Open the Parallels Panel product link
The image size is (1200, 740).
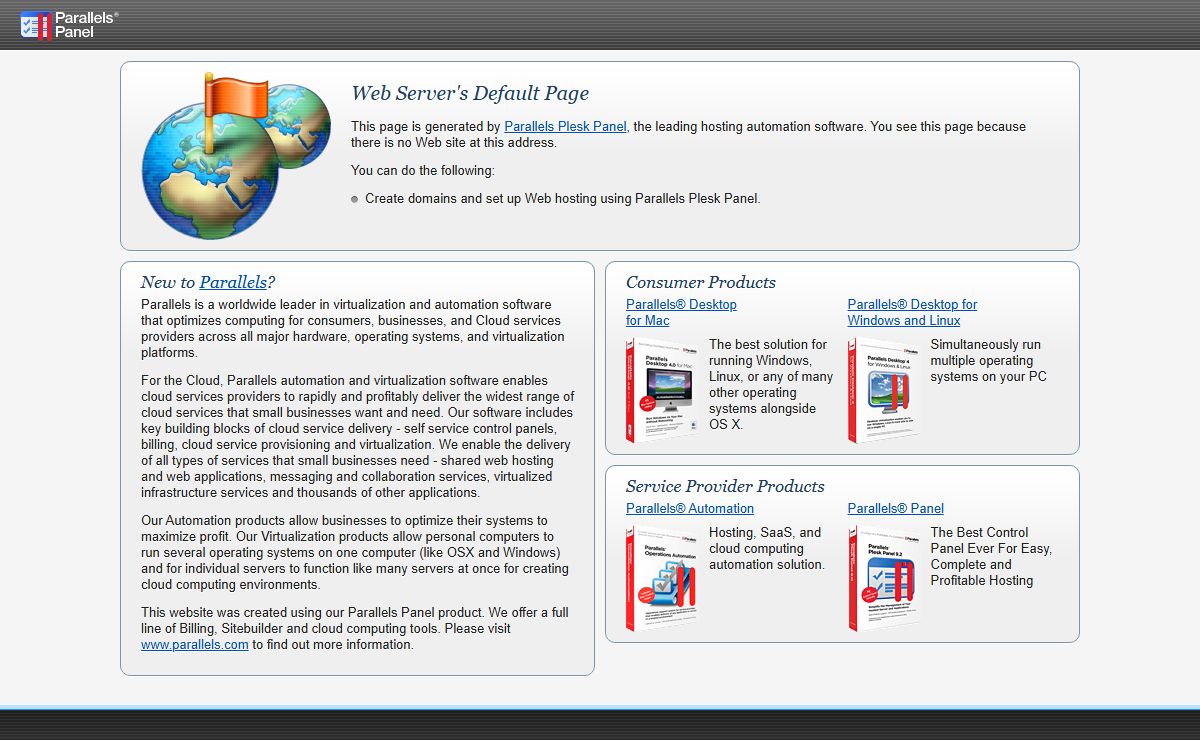click(896, 508)
